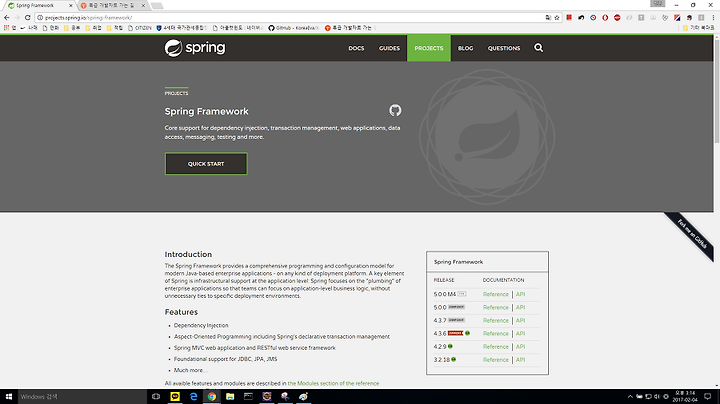Switch to the second browser tab
720x404 pixels.
(112, 6)
